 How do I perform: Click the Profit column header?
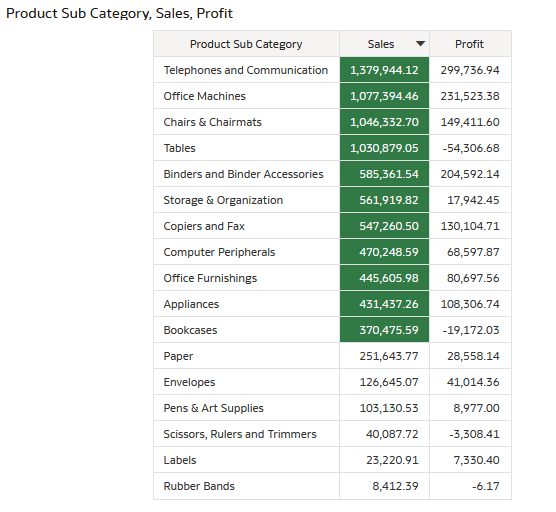[x=470, y=44]
